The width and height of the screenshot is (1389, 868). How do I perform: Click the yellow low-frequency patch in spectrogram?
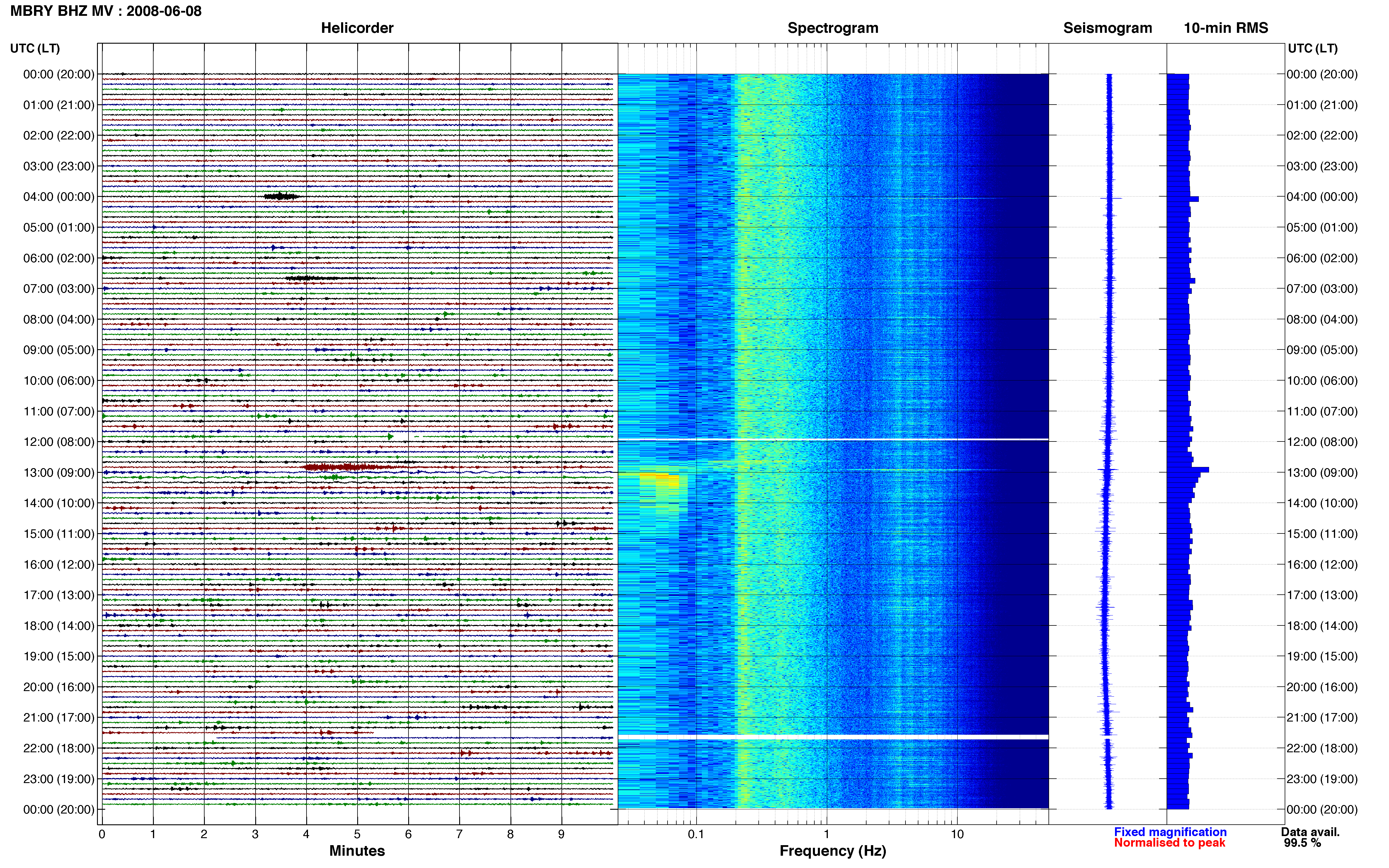point(660,480)
